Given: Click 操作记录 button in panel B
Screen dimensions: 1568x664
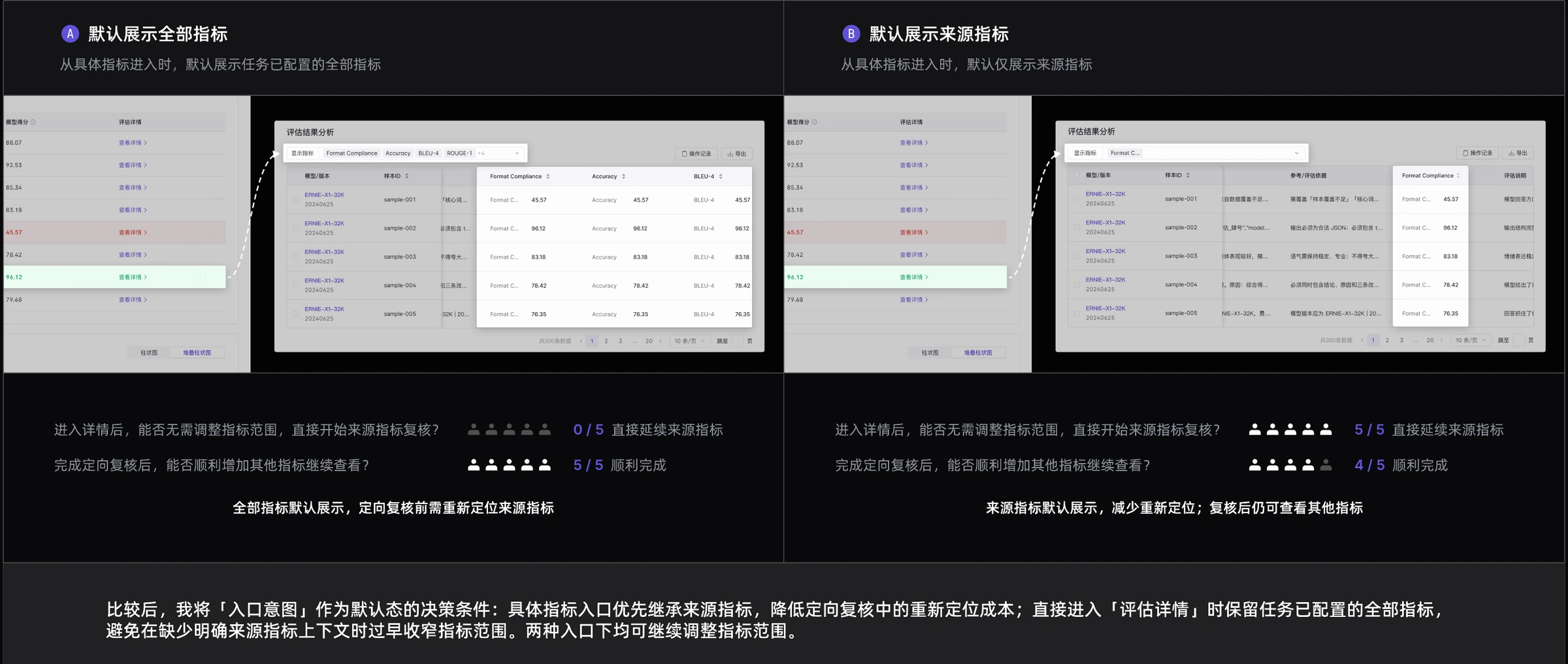Looking at the screenshot, I should (1478, 153).
